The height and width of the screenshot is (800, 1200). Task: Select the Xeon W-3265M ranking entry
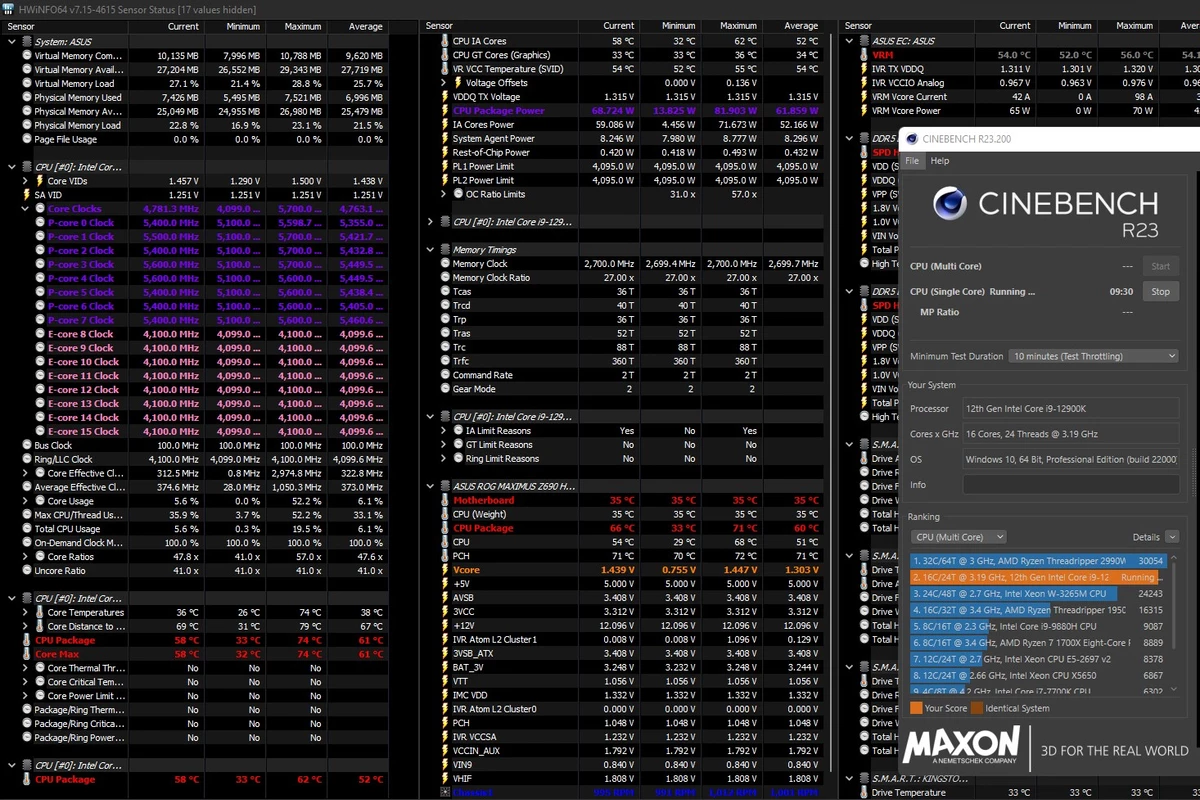[1037, 593]
